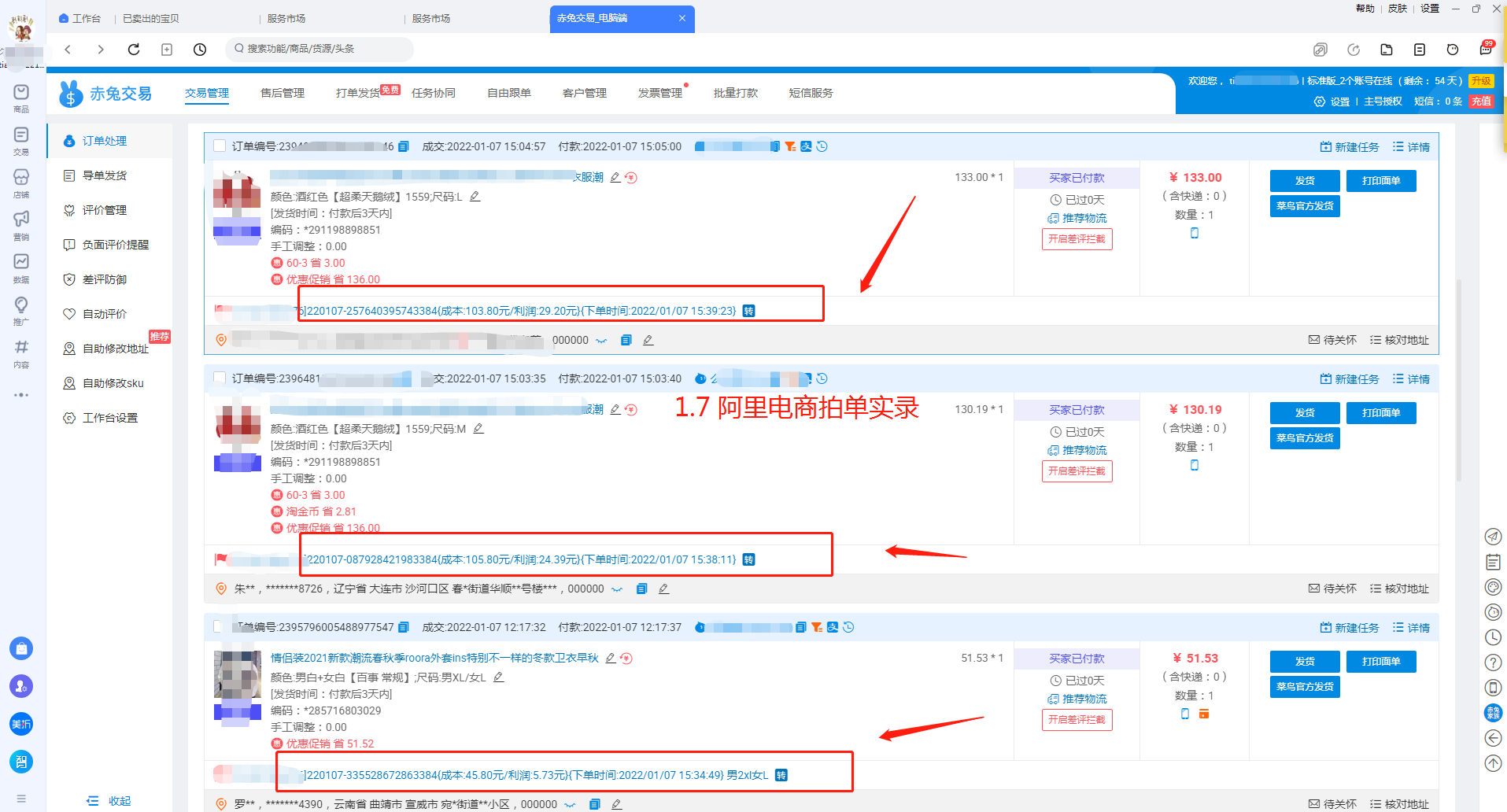Click 开启差评拦截 in the 133.00 order

pos(1077,239)
